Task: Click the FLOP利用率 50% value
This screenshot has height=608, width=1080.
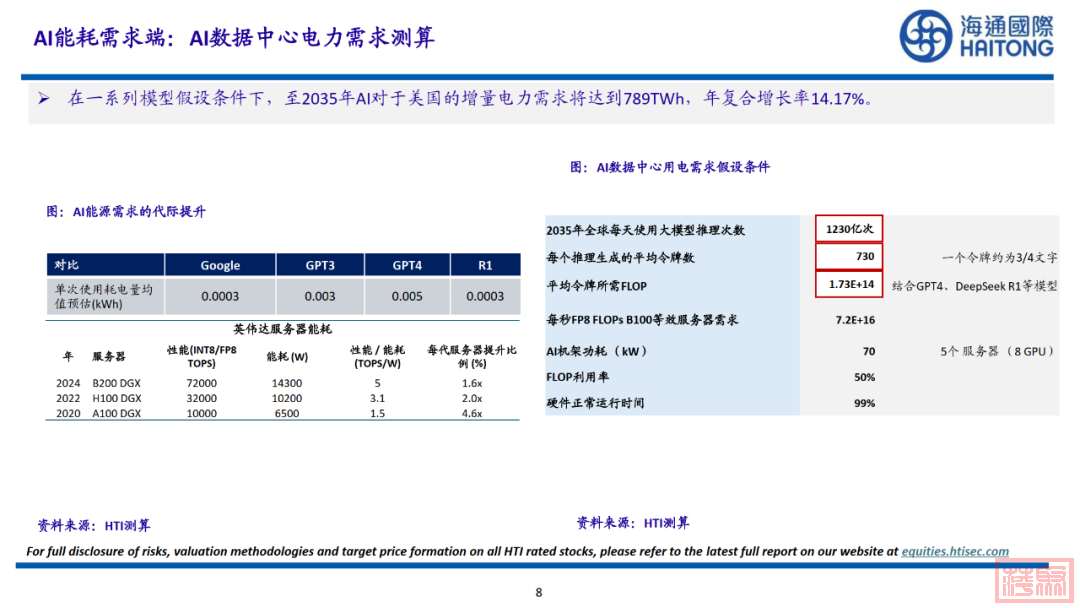Action: click(x=864, y=377)
